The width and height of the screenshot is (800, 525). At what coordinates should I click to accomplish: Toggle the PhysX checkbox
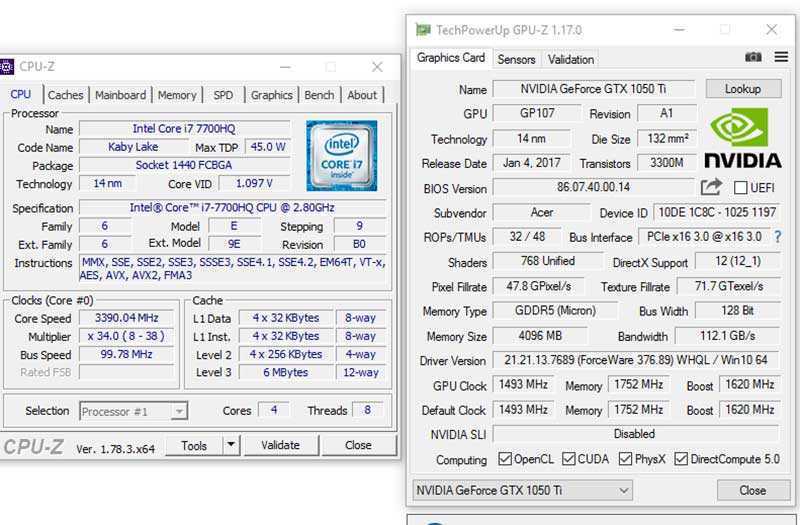click(x=625, y=459)
